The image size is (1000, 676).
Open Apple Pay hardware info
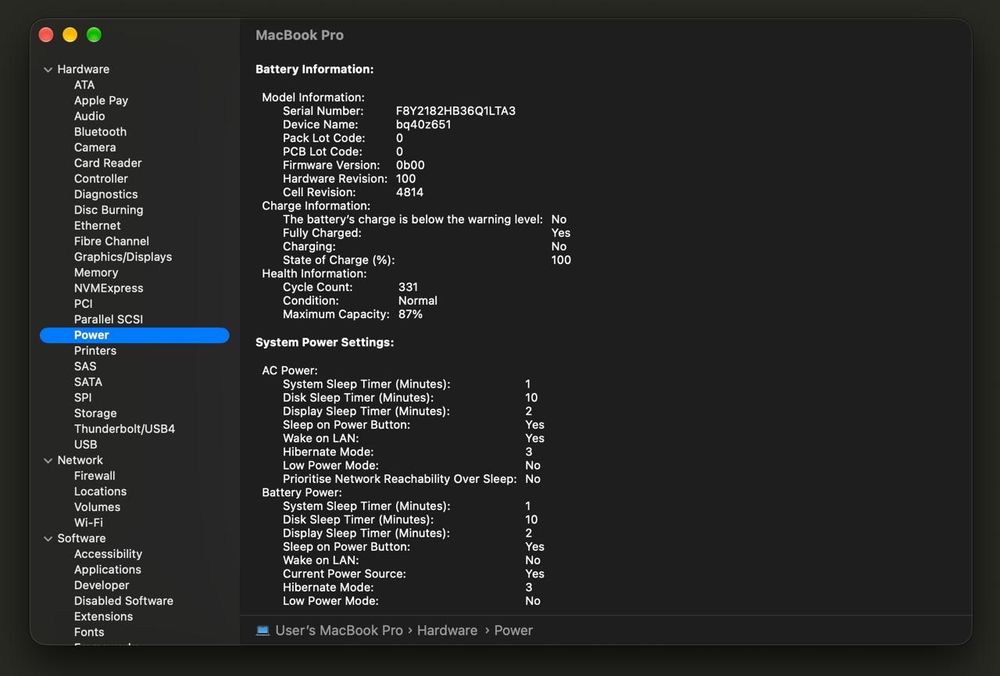pyautogui.click(x=101, y=101)
